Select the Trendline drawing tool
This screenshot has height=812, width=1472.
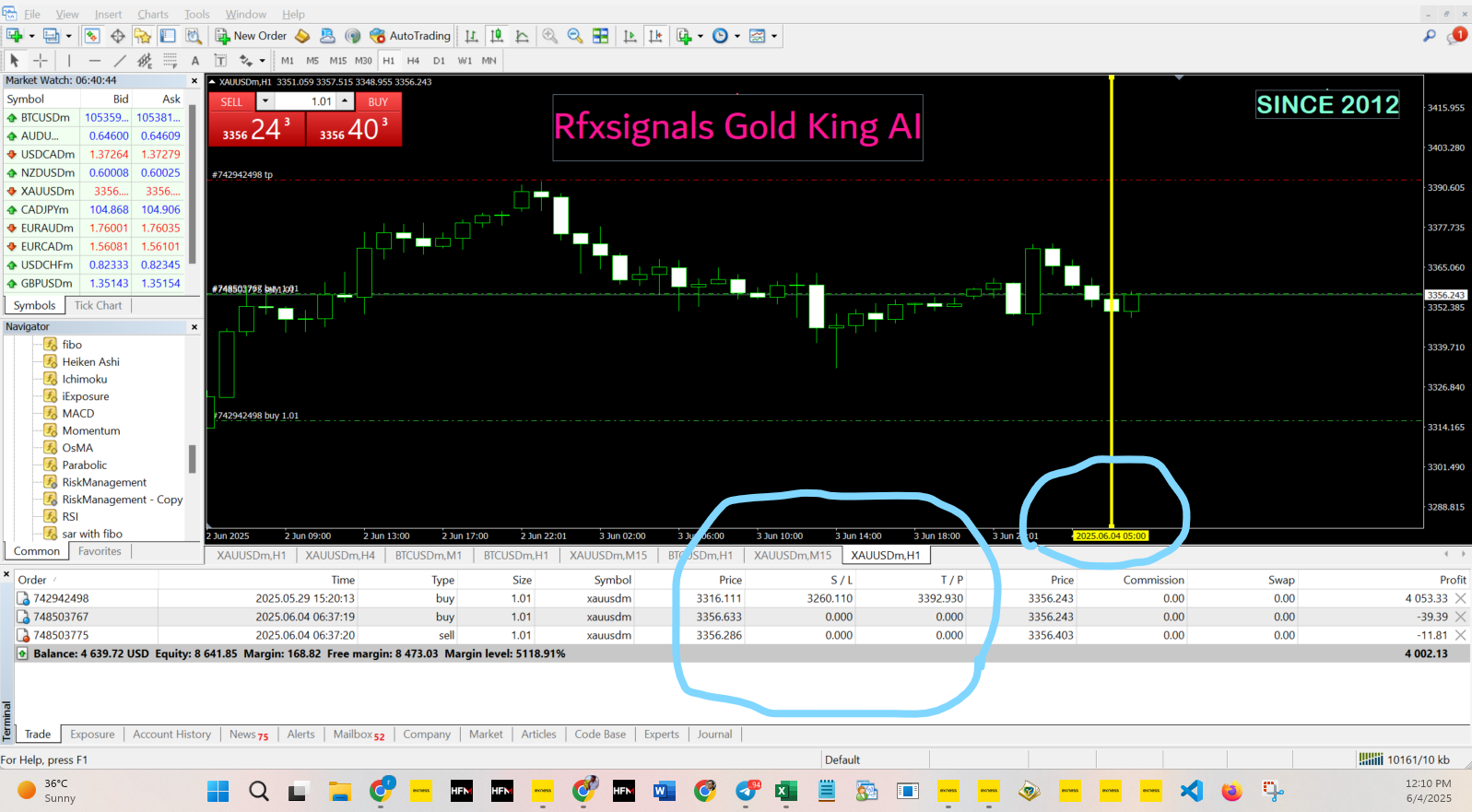(x=120, y=61)
